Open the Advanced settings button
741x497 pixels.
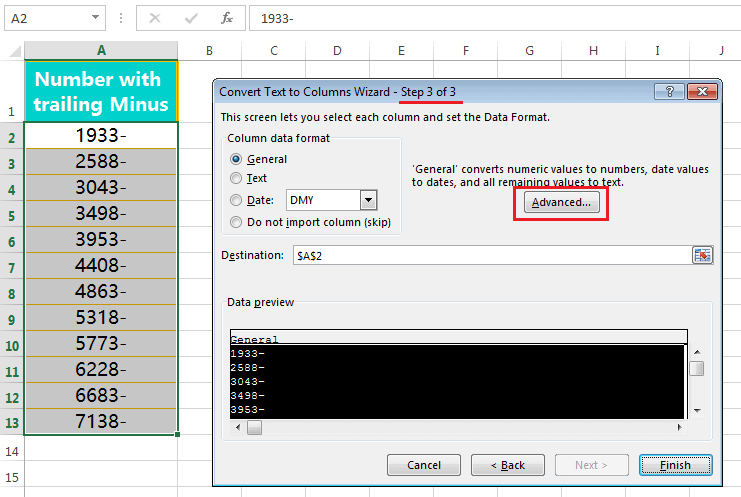coord(561,202)
